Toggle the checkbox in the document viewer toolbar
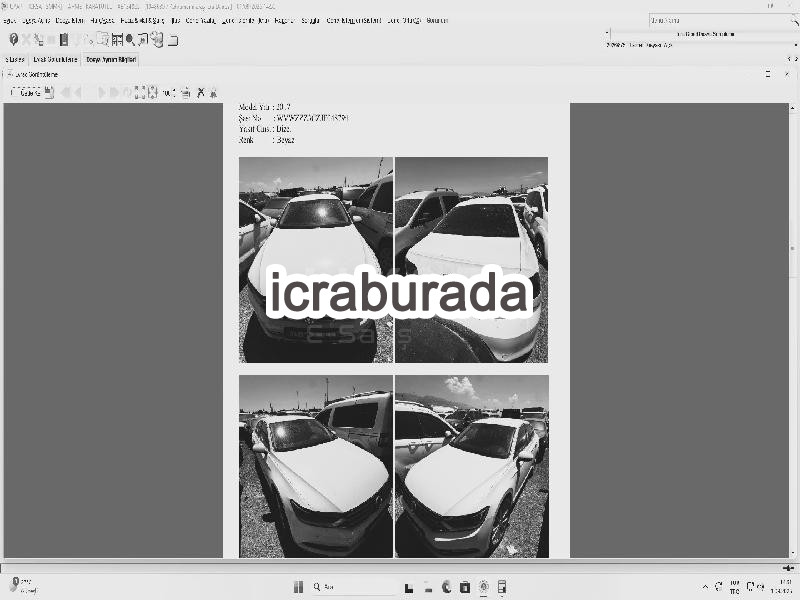The height and width of the screenshot is (600, 800). (14, 92)
